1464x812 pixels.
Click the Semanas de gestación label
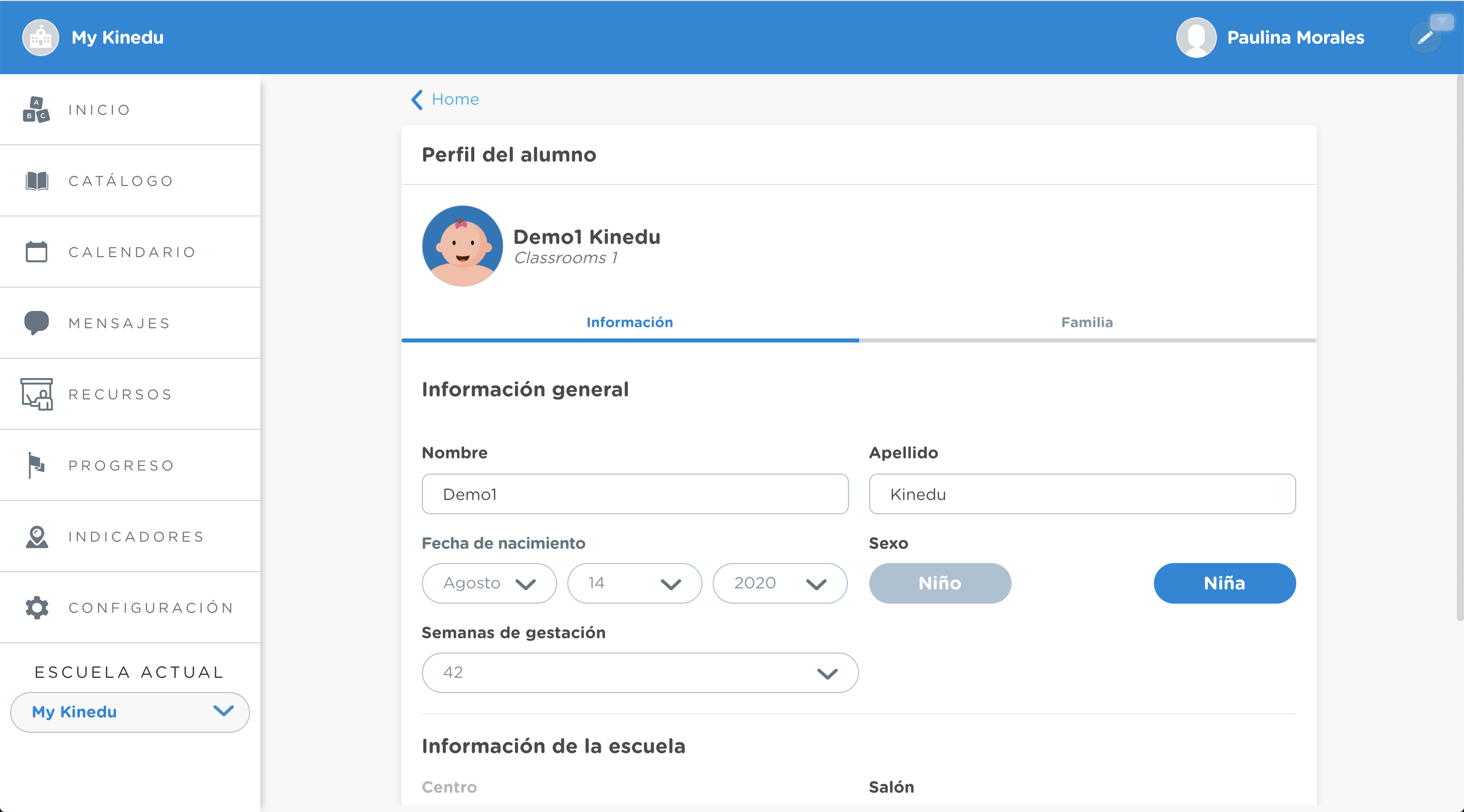tap(514, 633)
